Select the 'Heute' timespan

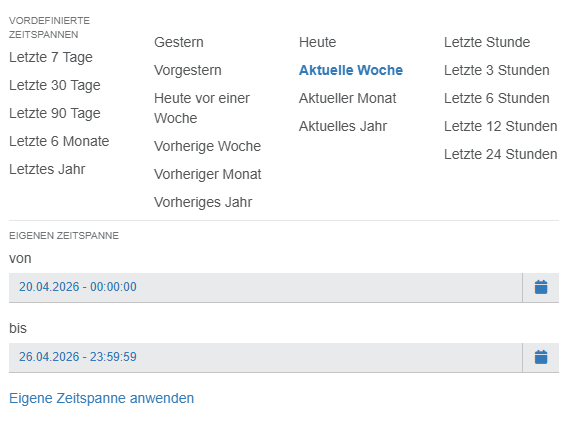(x=317, y=42)
